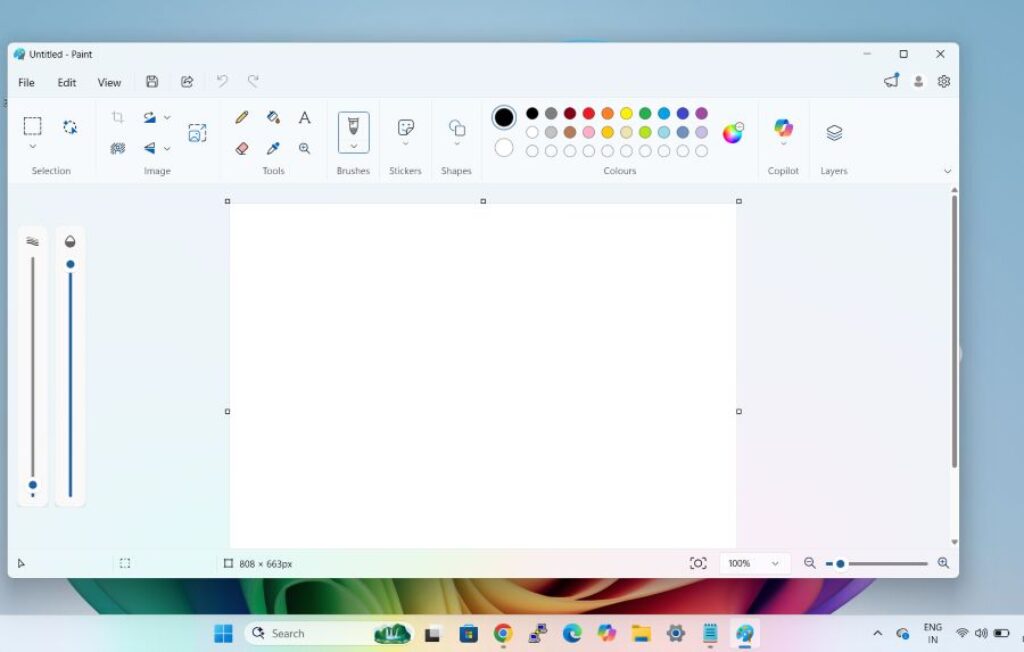
Task: Open the Edit colours wheel
Action: pos(733,133)
